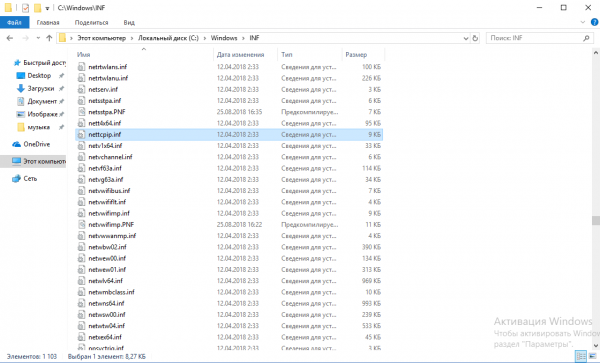The height and width of the screenshot is (363, 600).
Task: Open Quick Access toolbar customize dropdown
Action: (x=47, y=8)
